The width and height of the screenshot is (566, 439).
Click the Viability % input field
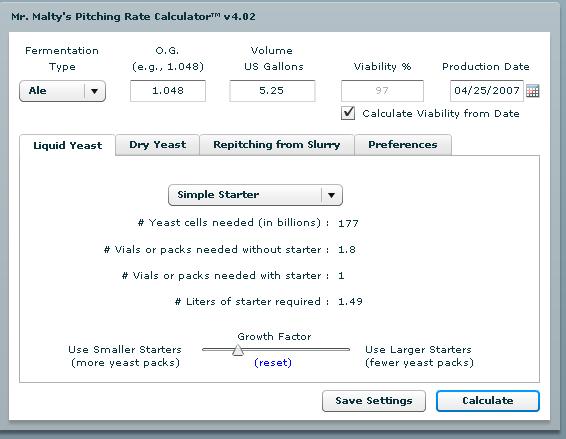pos(382,91)
